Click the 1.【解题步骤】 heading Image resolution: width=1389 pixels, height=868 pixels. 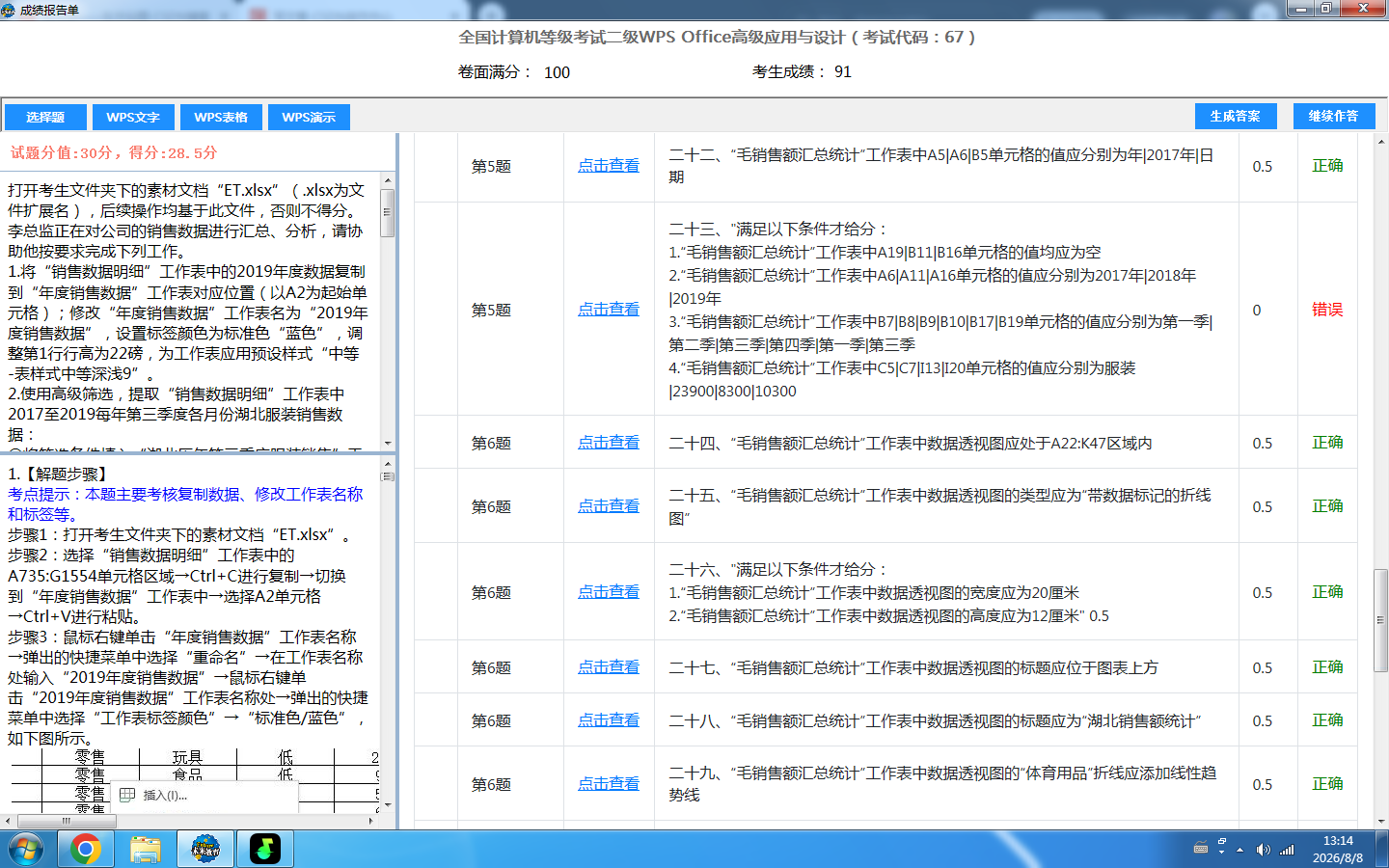click(x=60, y=474)
